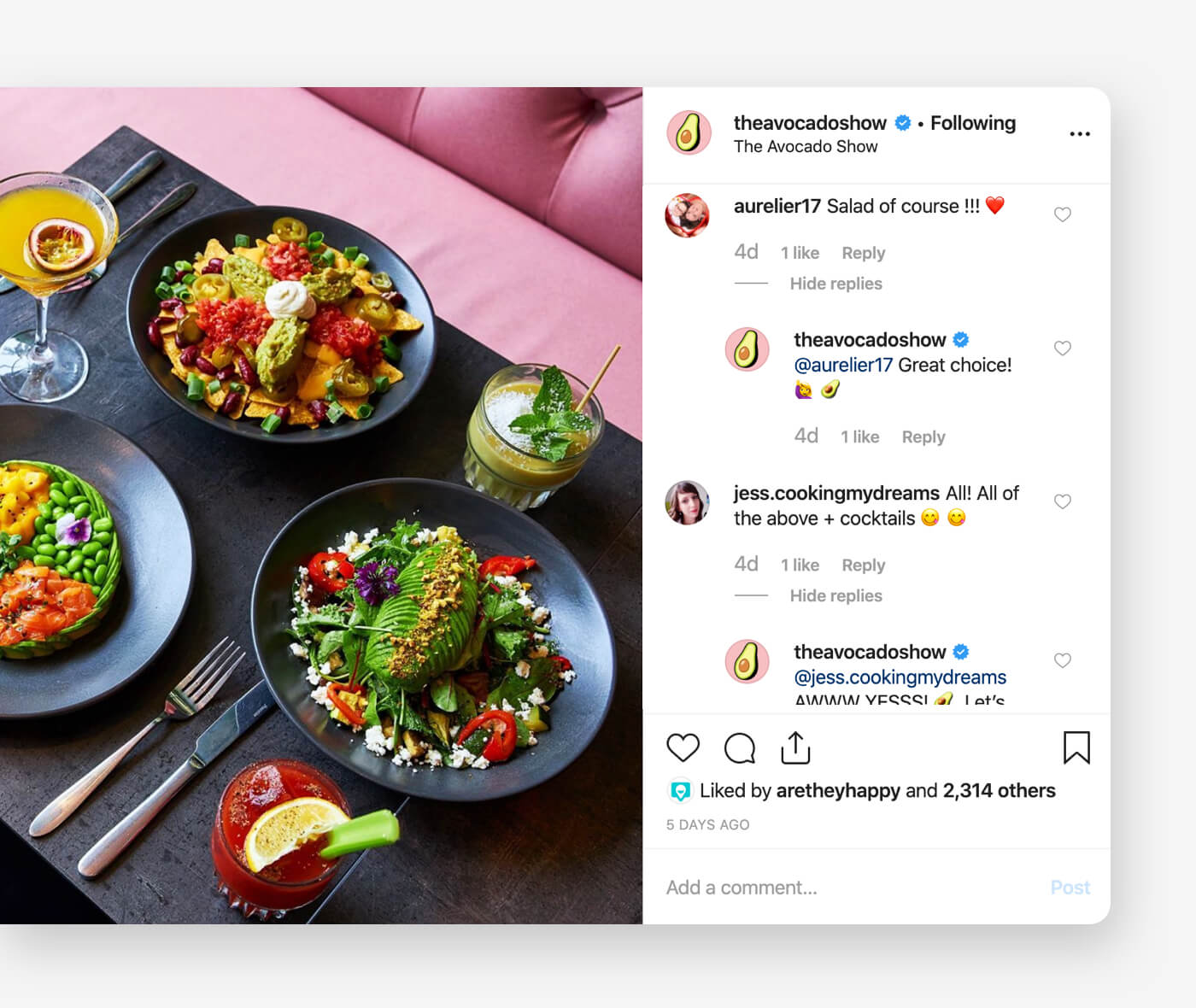Like aurelier17's "Salad of course" comment
The image size is (1196, 1008).
tap(1063, 214)
